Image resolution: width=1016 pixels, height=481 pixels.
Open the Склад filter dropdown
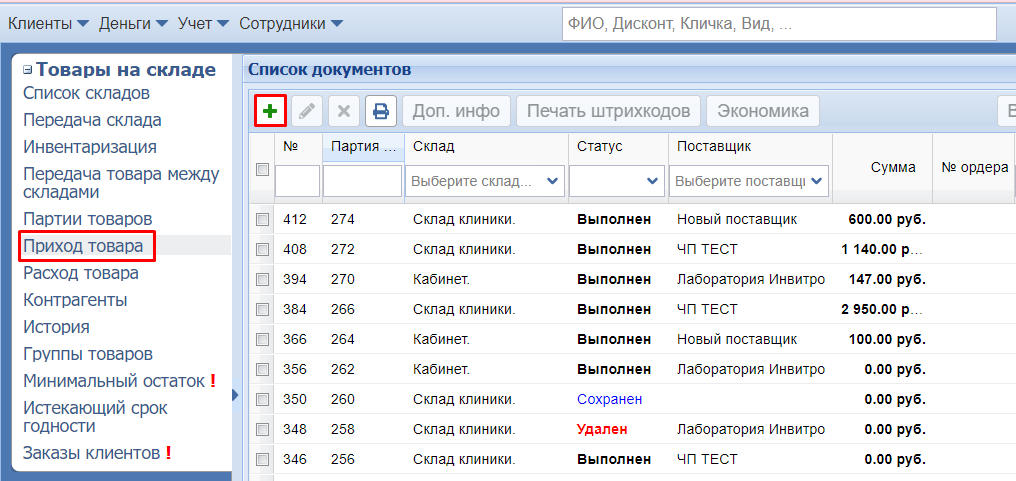[x=485, y=181]
